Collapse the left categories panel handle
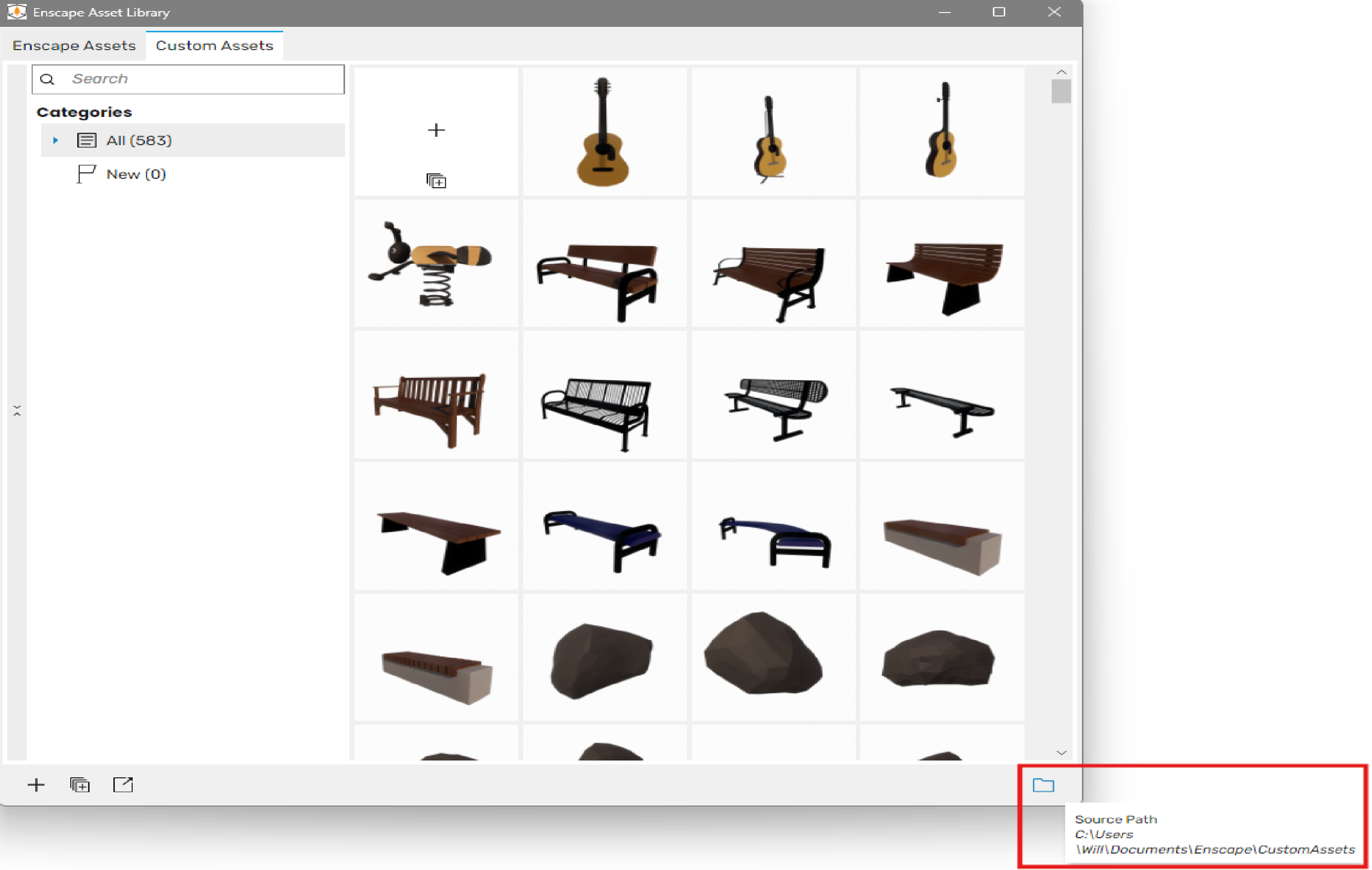Screen dimensions: 1372x870 (17, 410)
